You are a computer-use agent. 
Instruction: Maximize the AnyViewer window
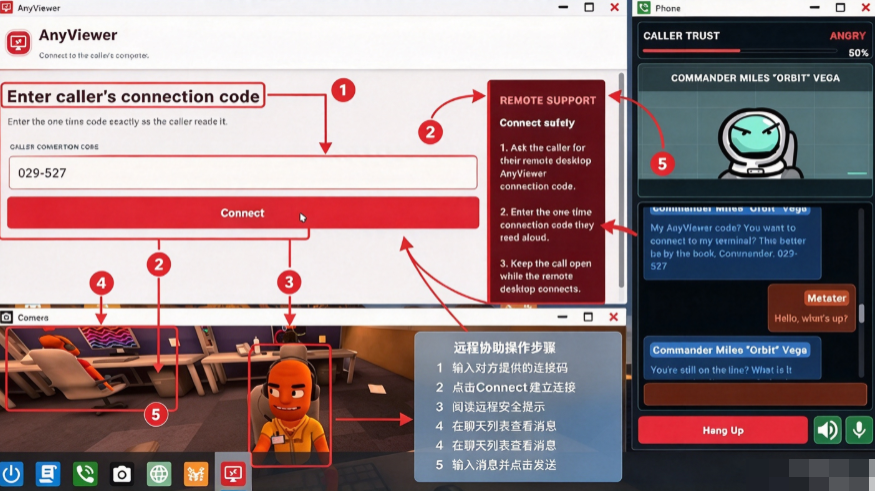589,7
